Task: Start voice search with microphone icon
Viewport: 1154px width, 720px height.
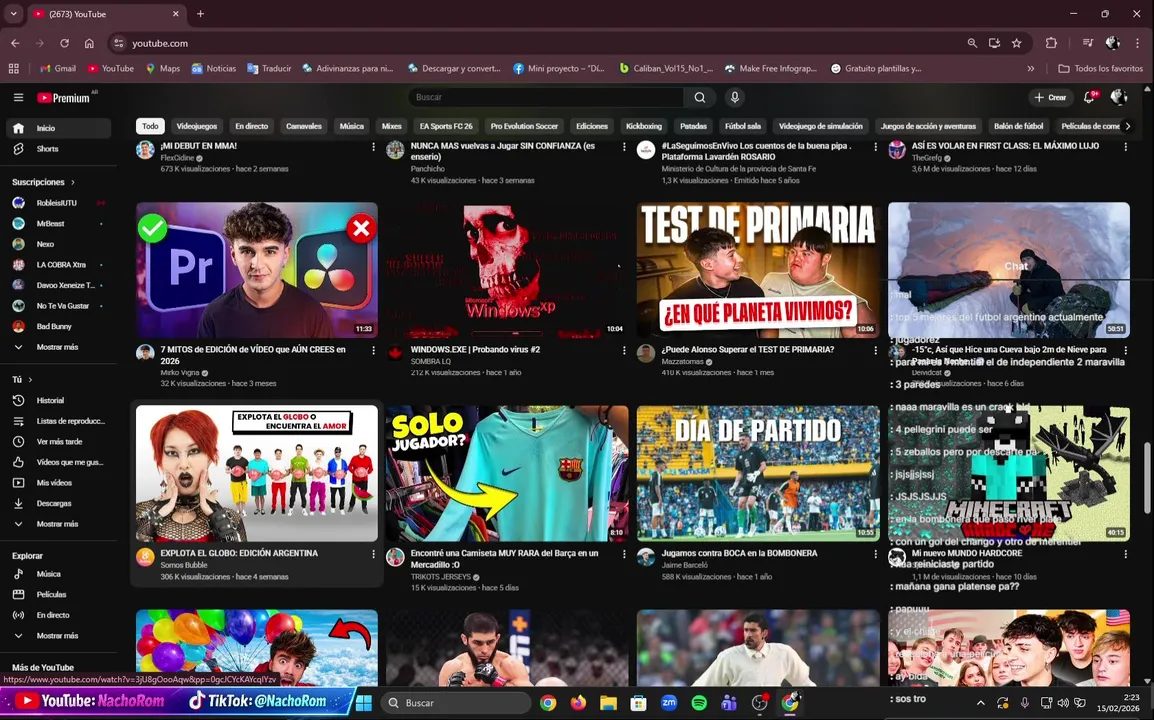Action: [x=734, y=97]
